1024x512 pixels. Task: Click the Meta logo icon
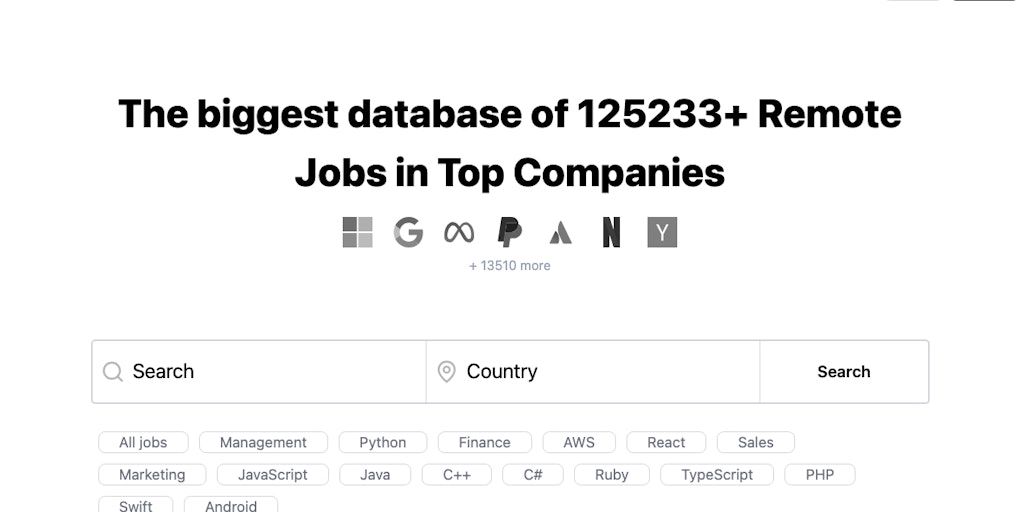[x=459, y=232]
